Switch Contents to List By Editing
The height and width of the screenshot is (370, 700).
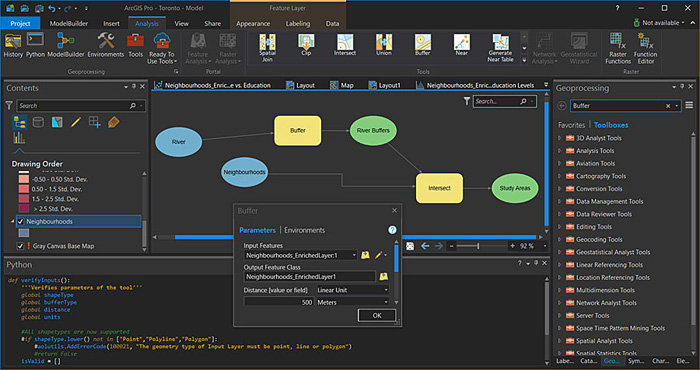click(76, 122)
